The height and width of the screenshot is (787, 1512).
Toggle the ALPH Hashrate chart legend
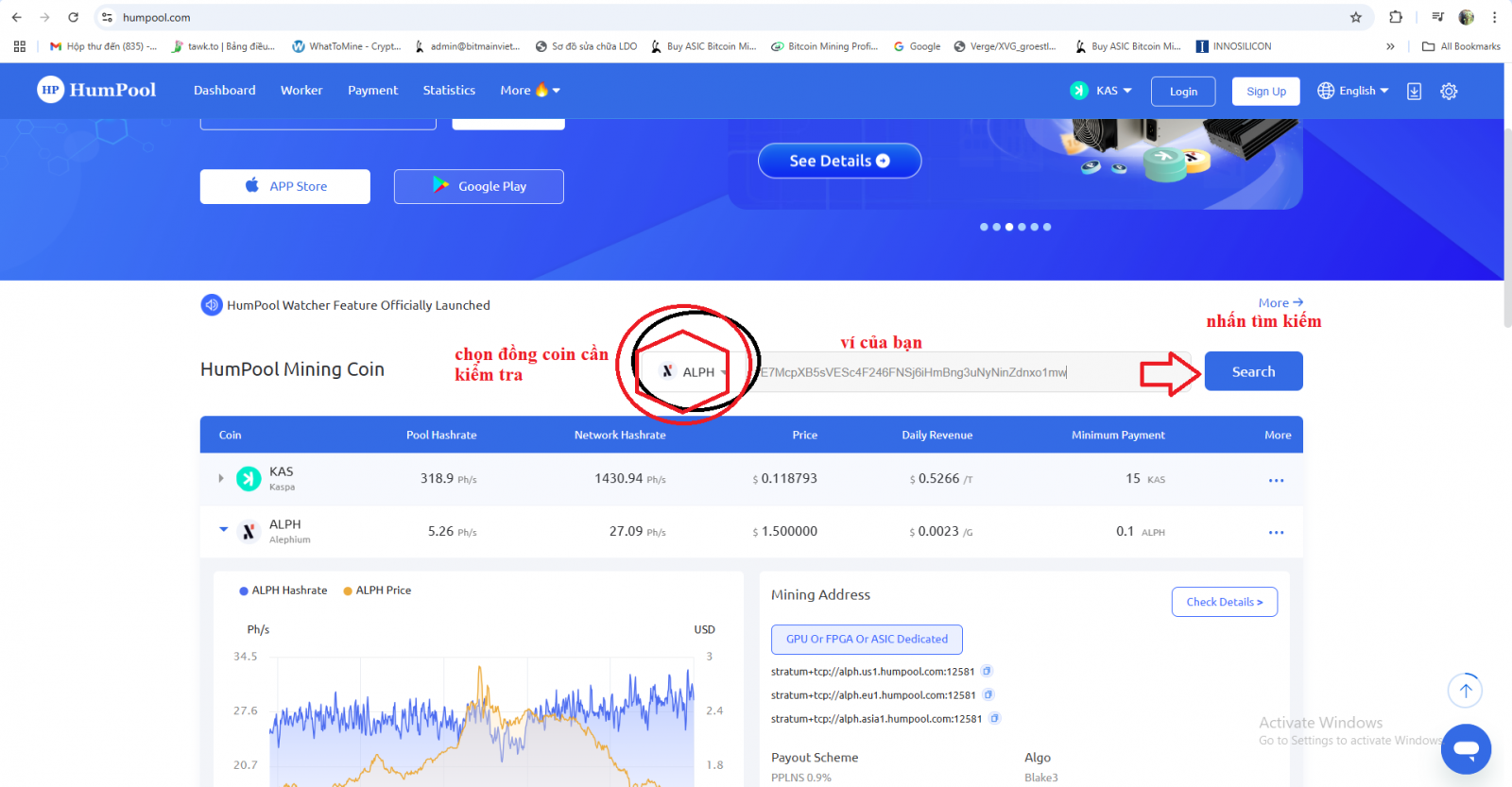[283, 590]
